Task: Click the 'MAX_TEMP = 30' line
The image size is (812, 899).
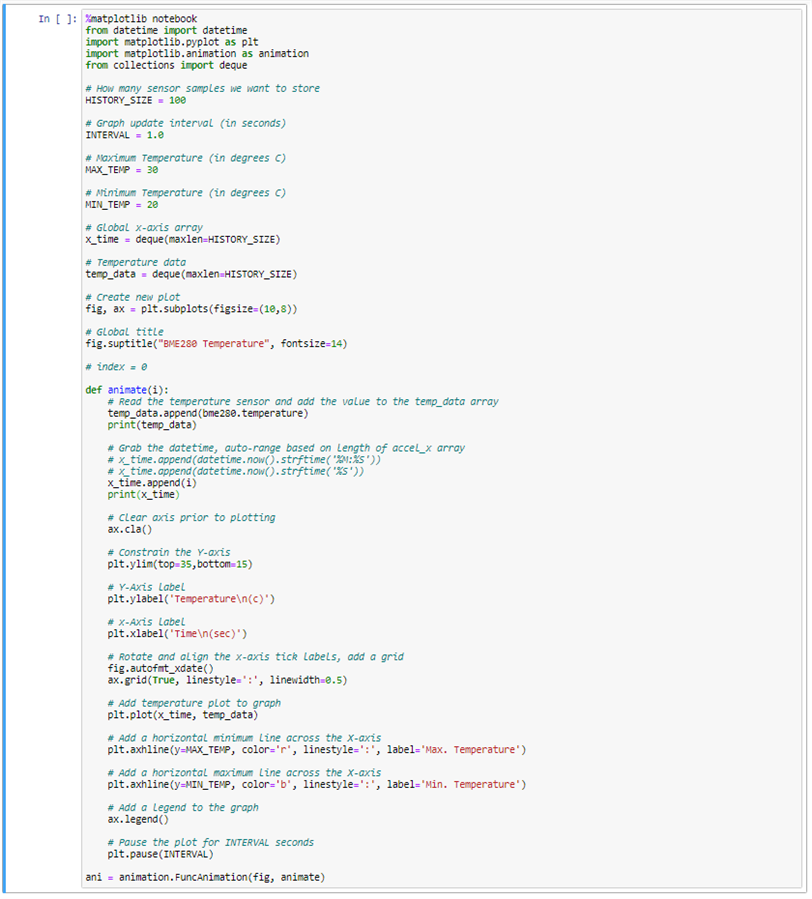Action: (122, 170)
